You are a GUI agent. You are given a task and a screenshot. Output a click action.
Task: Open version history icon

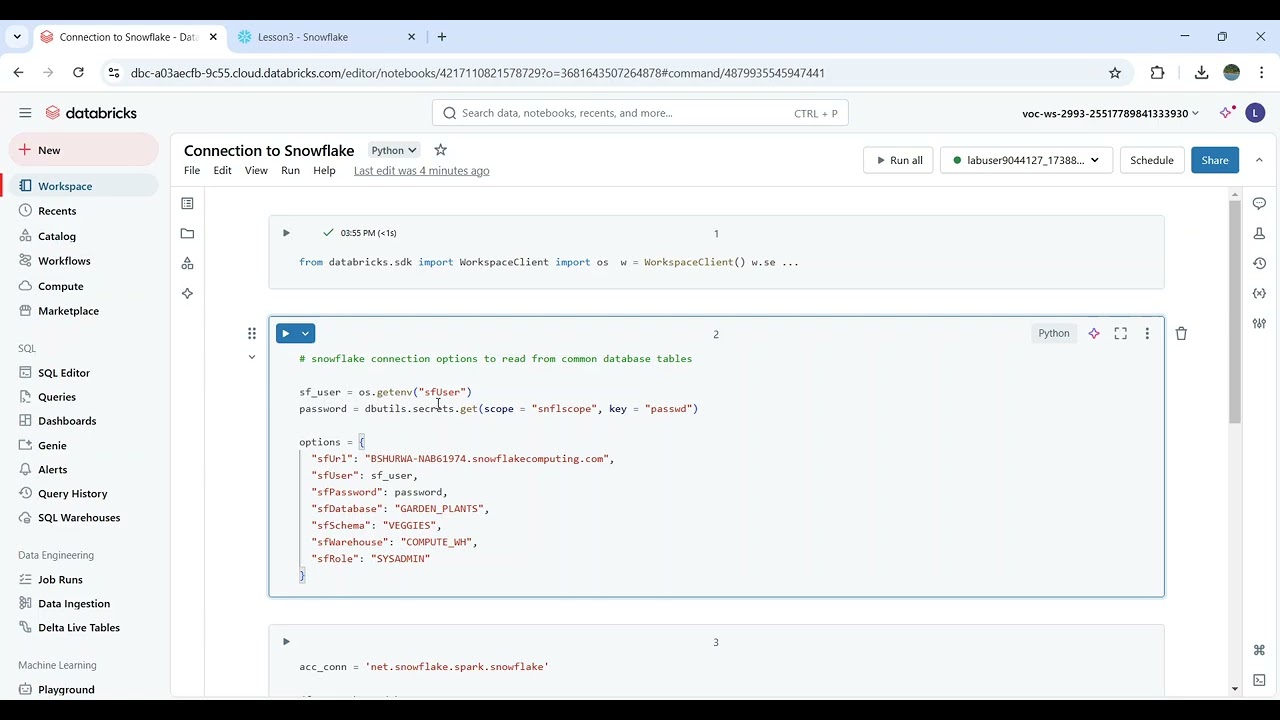click(1259, 263)
